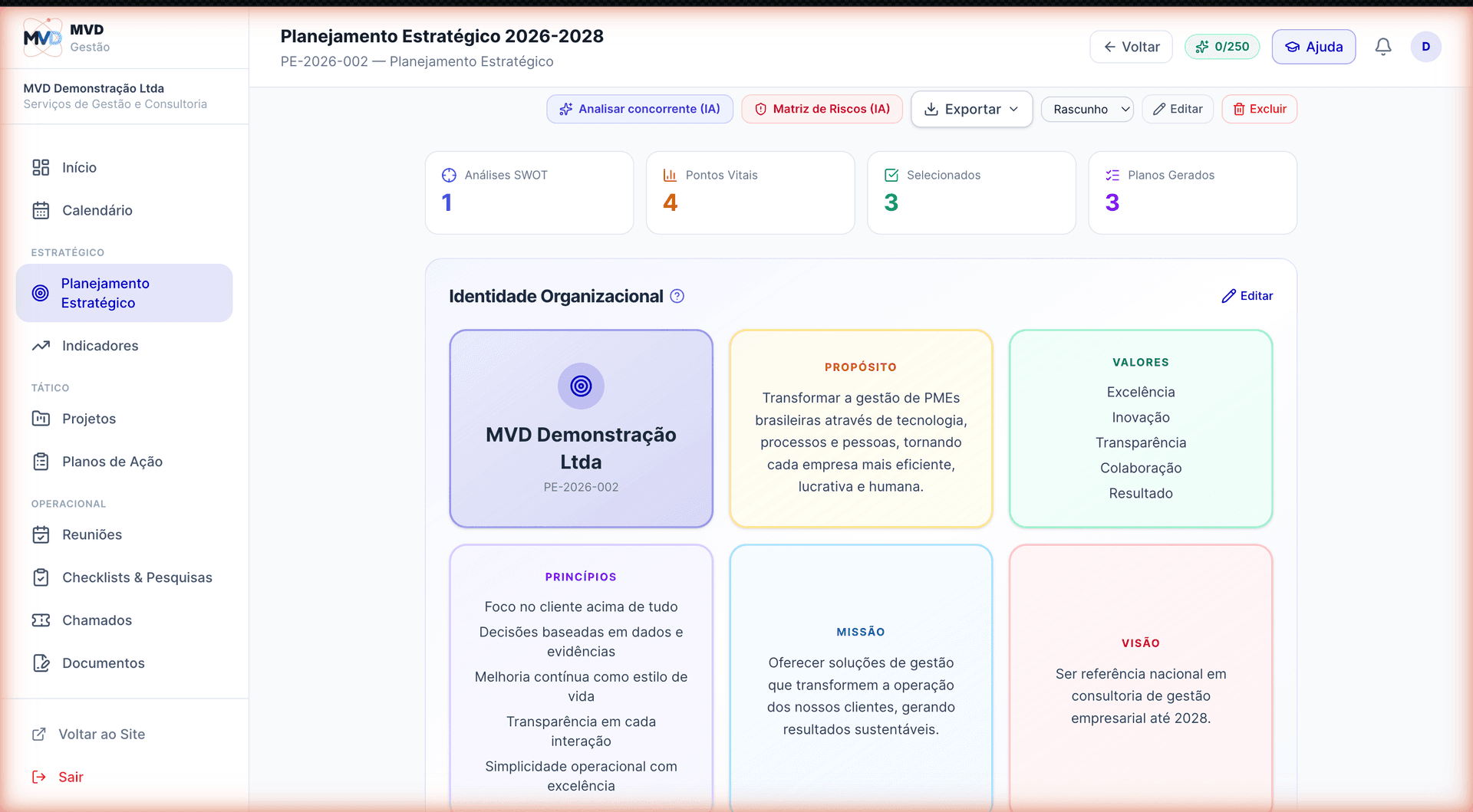Click the Visão card
This screenshot has height=812, width=1473.
(1141, 679)
